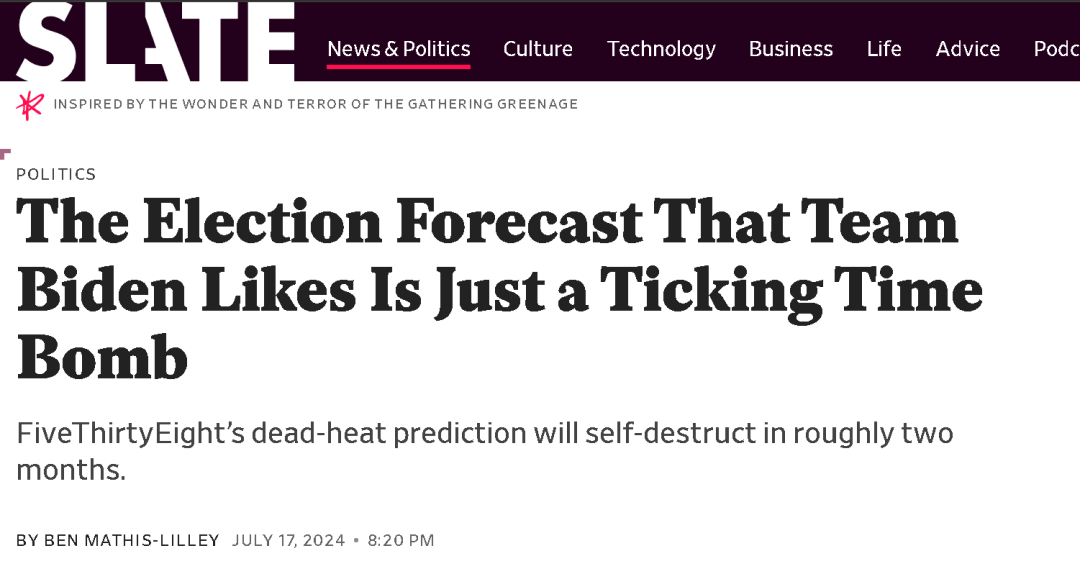Navigate to the Advice section
1080x574 pixels.
pyautogui.click(x=968, y=49)
